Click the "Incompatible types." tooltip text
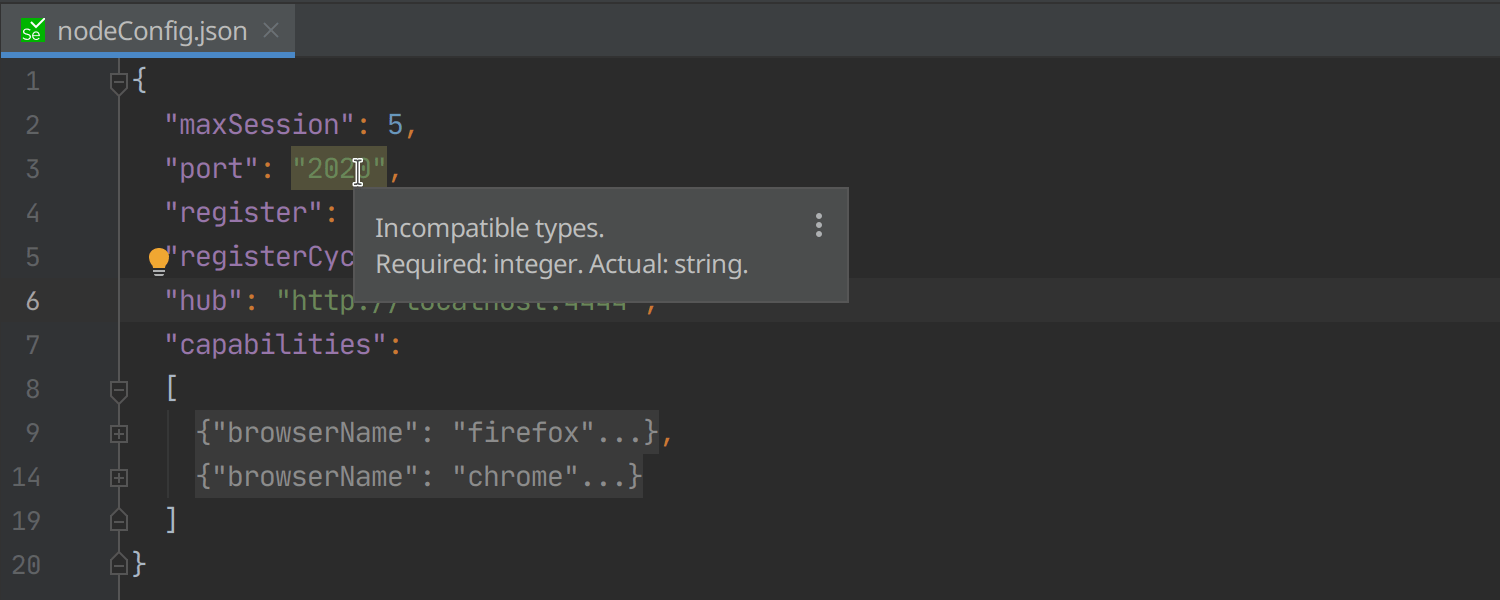1500x600 pixels. coord(489,228)
